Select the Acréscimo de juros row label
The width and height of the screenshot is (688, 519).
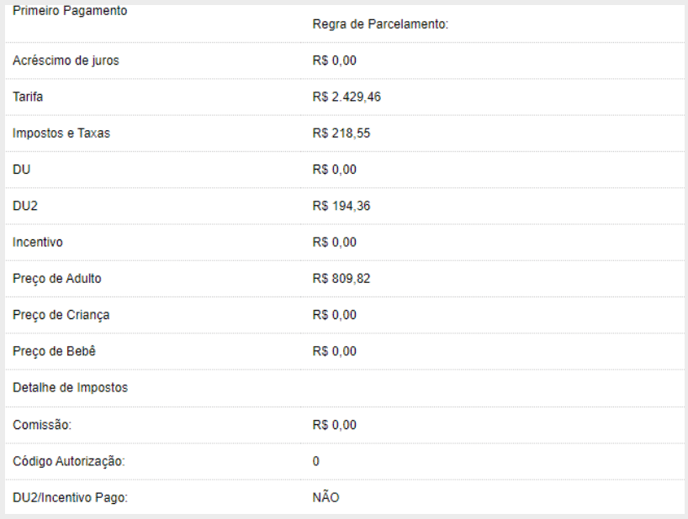pyautogui.click(x=66, y=61)
